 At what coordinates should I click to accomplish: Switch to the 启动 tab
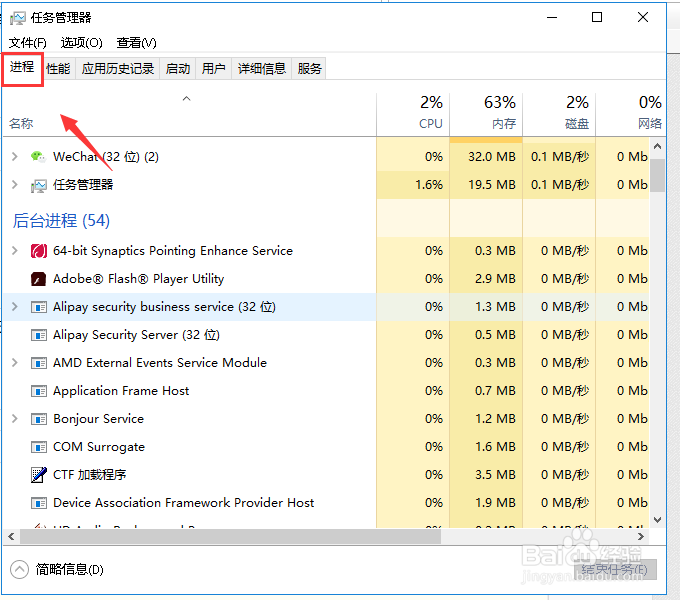point(178,68)
